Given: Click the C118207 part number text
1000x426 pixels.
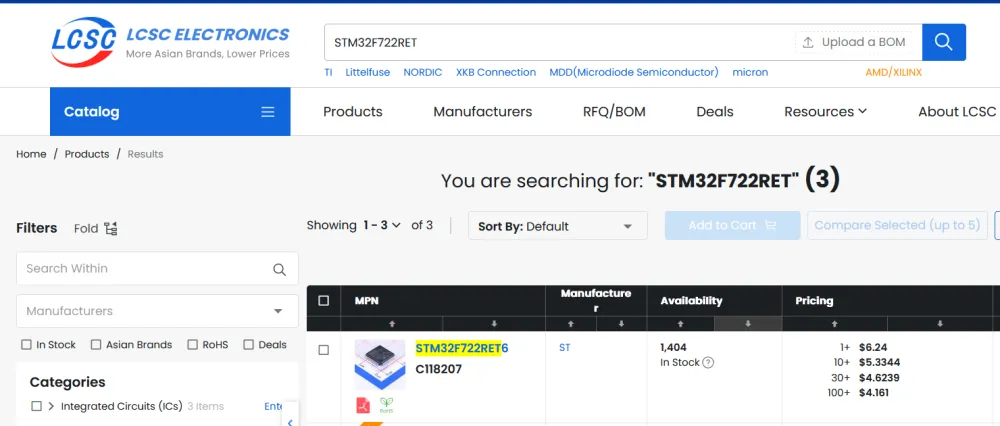Looking at the screenshot, I should click(439, 369).
